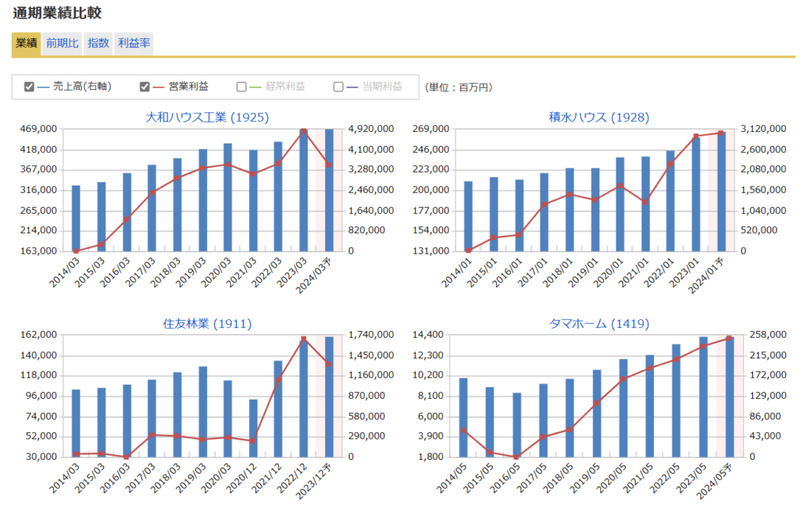Click the 3,120,000 right-axis value in 積水ハウス chart
The height and width of the screenshot is (505, 800).
[x=763, y=129]
